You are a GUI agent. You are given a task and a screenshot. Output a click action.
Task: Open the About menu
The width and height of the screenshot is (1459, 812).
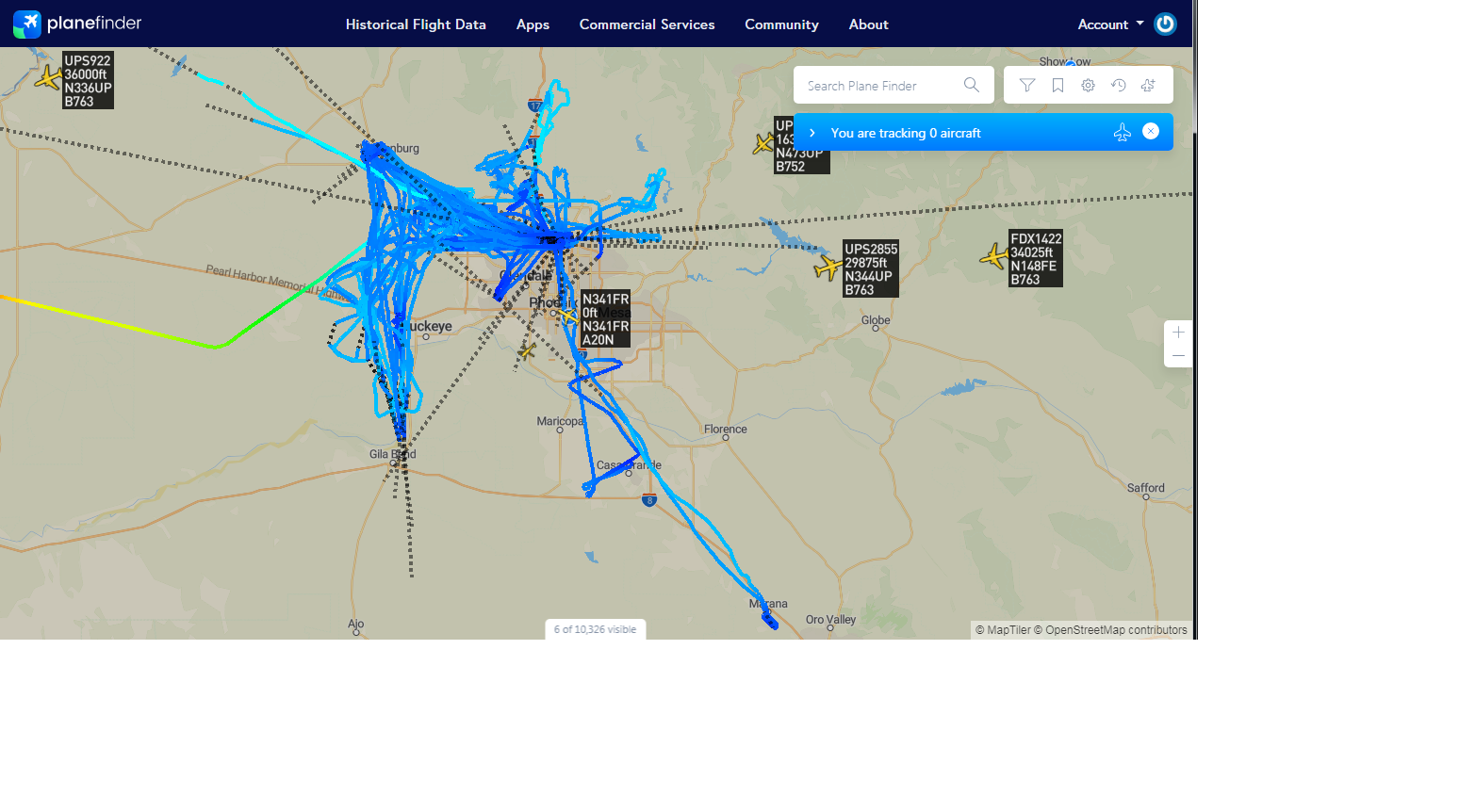tap(868, 24)
